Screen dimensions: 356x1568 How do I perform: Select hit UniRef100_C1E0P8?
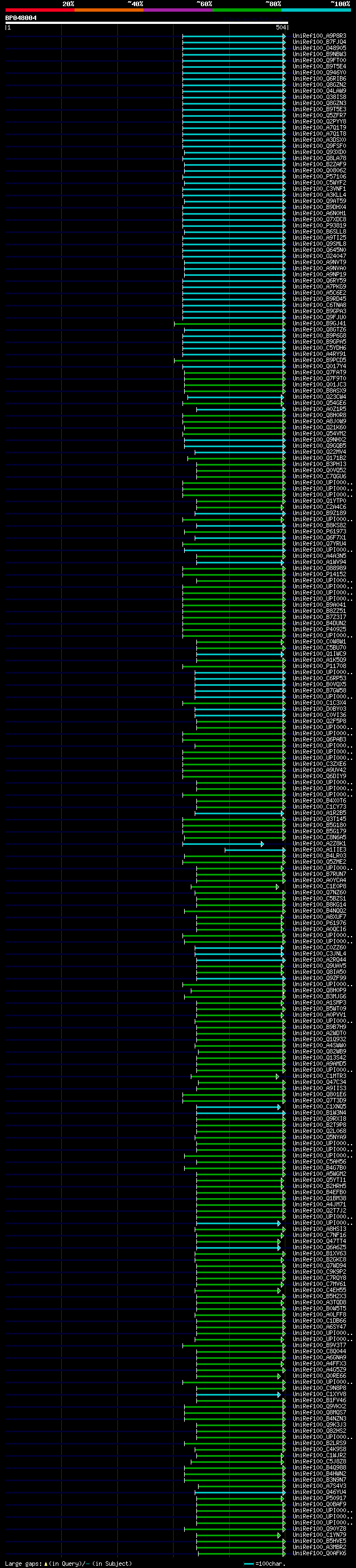tap(319, 886)
